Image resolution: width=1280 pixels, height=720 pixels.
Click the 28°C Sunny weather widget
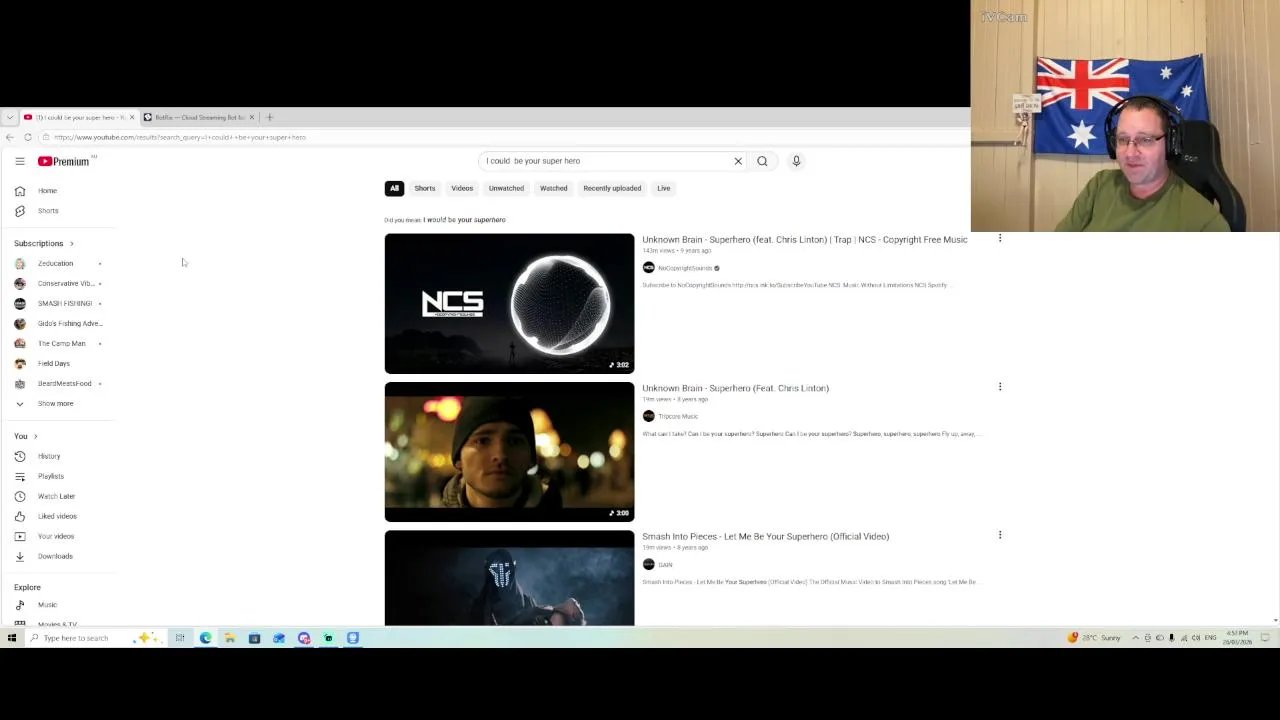coord(1095,638)
